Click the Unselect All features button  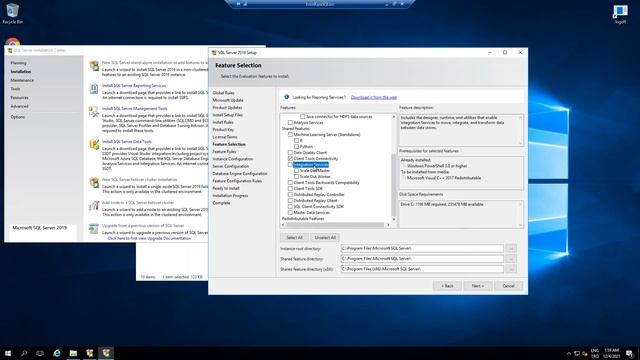(325, 238)
